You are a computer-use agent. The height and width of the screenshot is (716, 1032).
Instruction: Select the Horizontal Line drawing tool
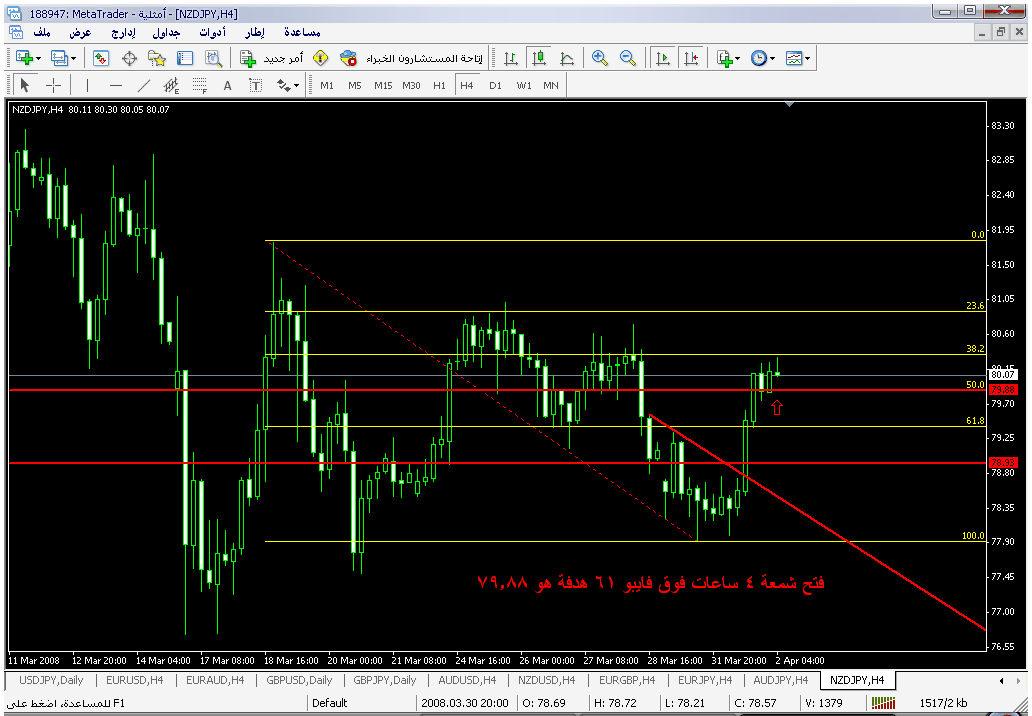click(116, 85)
